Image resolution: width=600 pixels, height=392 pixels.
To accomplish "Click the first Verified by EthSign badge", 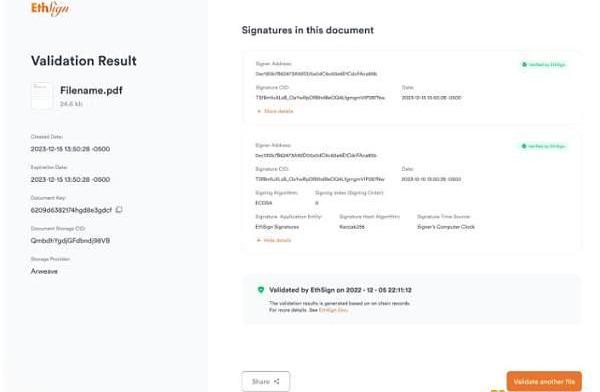I will pyautogui.click(x=543, y=64).
